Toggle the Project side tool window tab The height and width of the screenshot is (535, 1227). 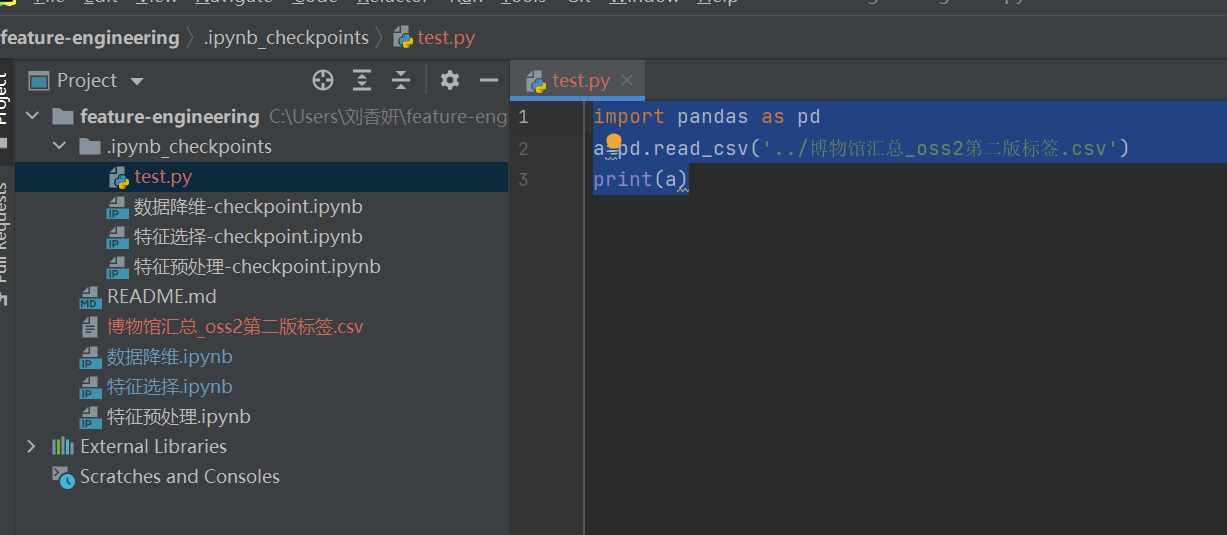point(5,100)
